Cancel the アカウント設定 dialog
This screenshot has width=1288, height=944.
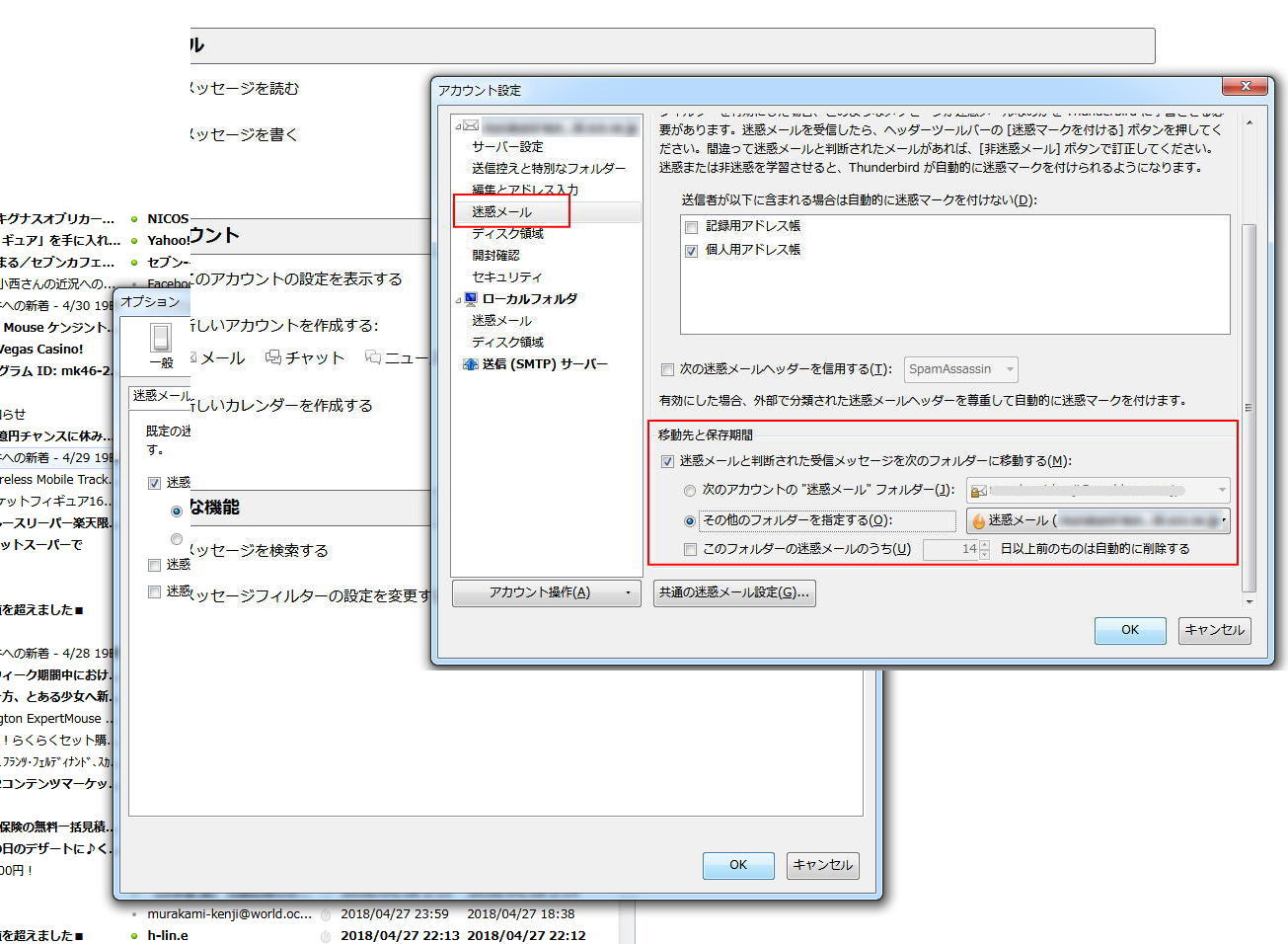pyautogui.click(x=1215, y=630)
